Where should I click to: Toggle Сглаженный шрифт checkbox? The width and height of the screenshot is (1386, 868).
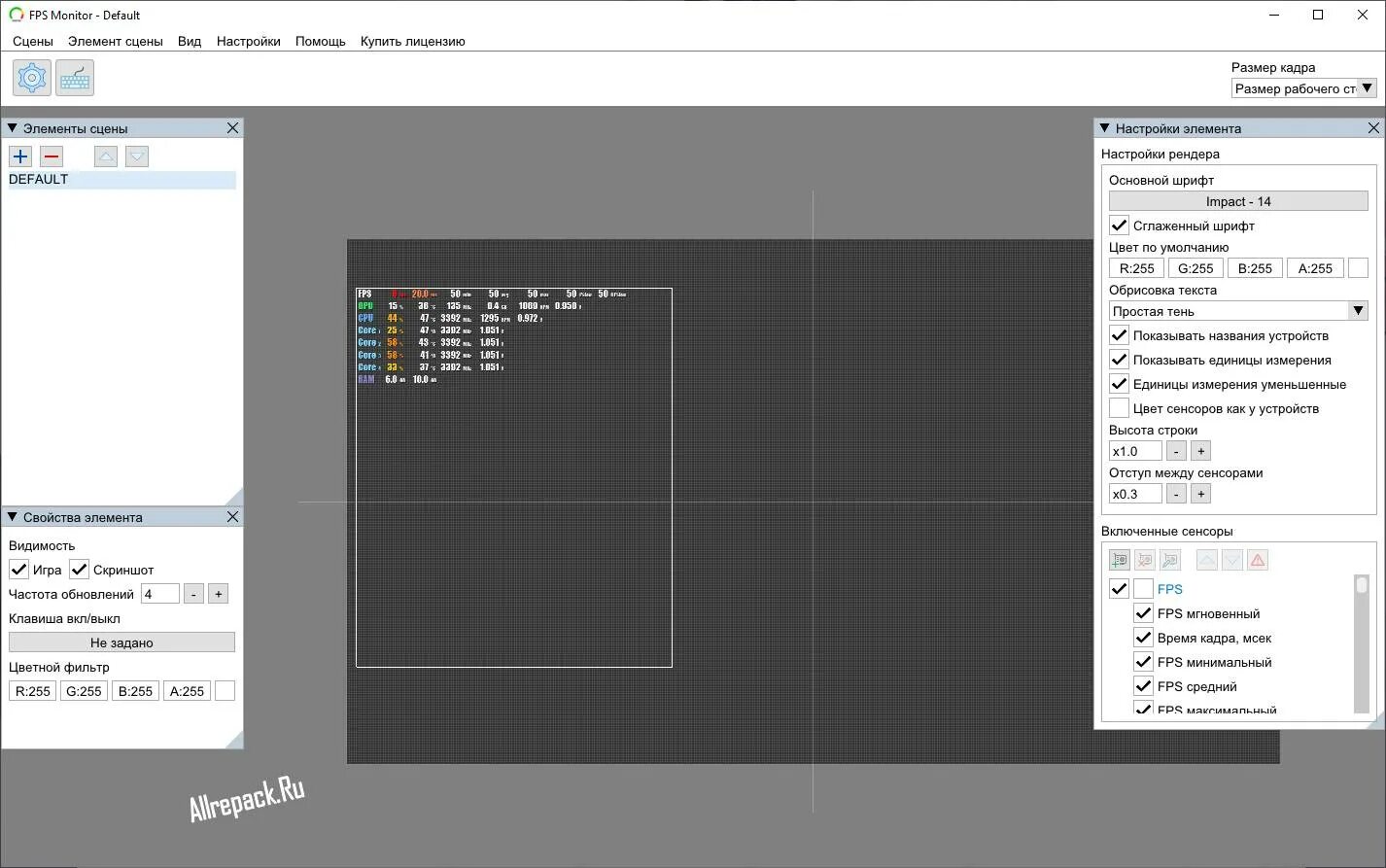click(1119, 226)
